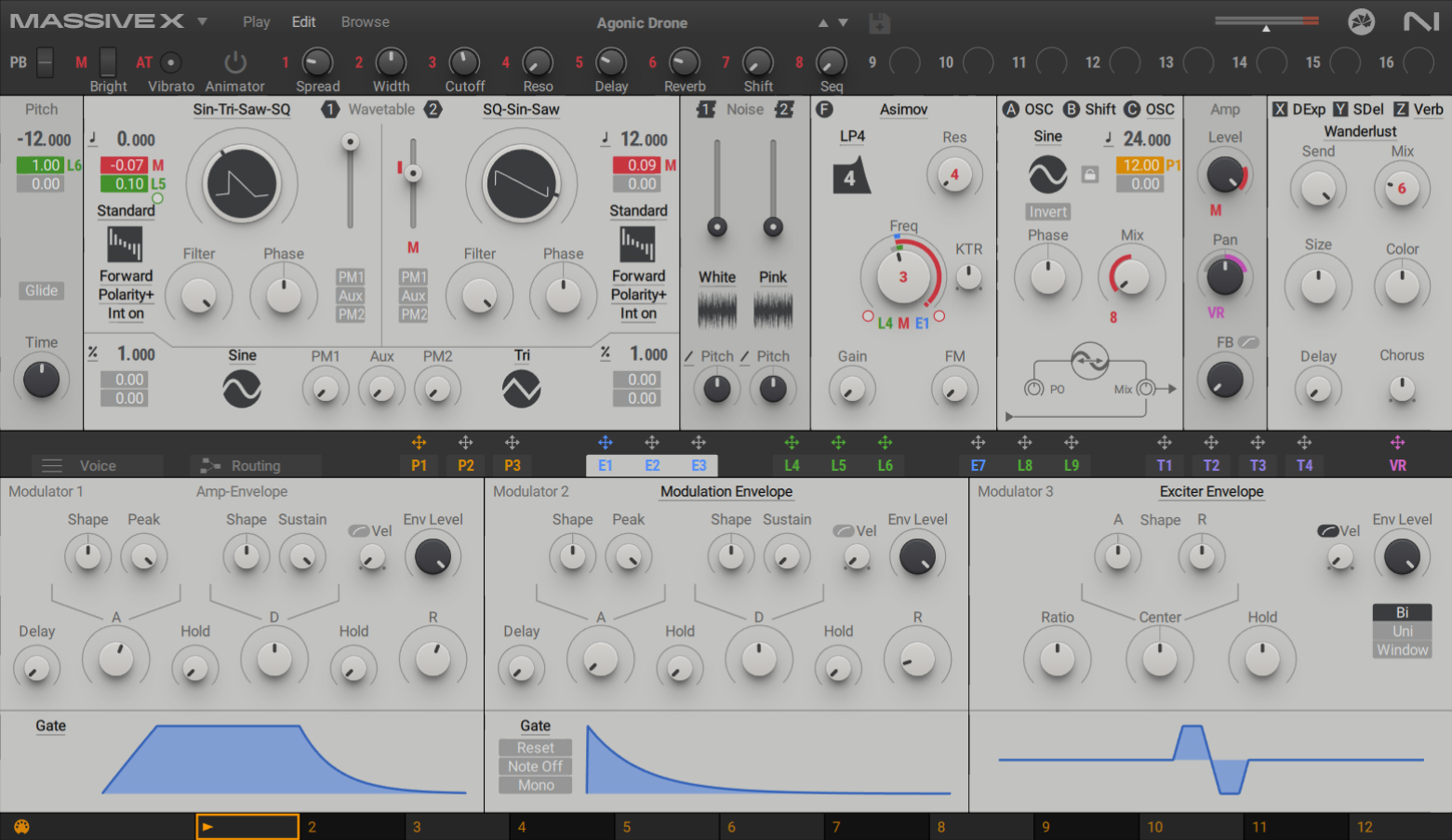Click the White noise level slider
The height and width of the screenshot is (840, 1452).
click(716, 226)
